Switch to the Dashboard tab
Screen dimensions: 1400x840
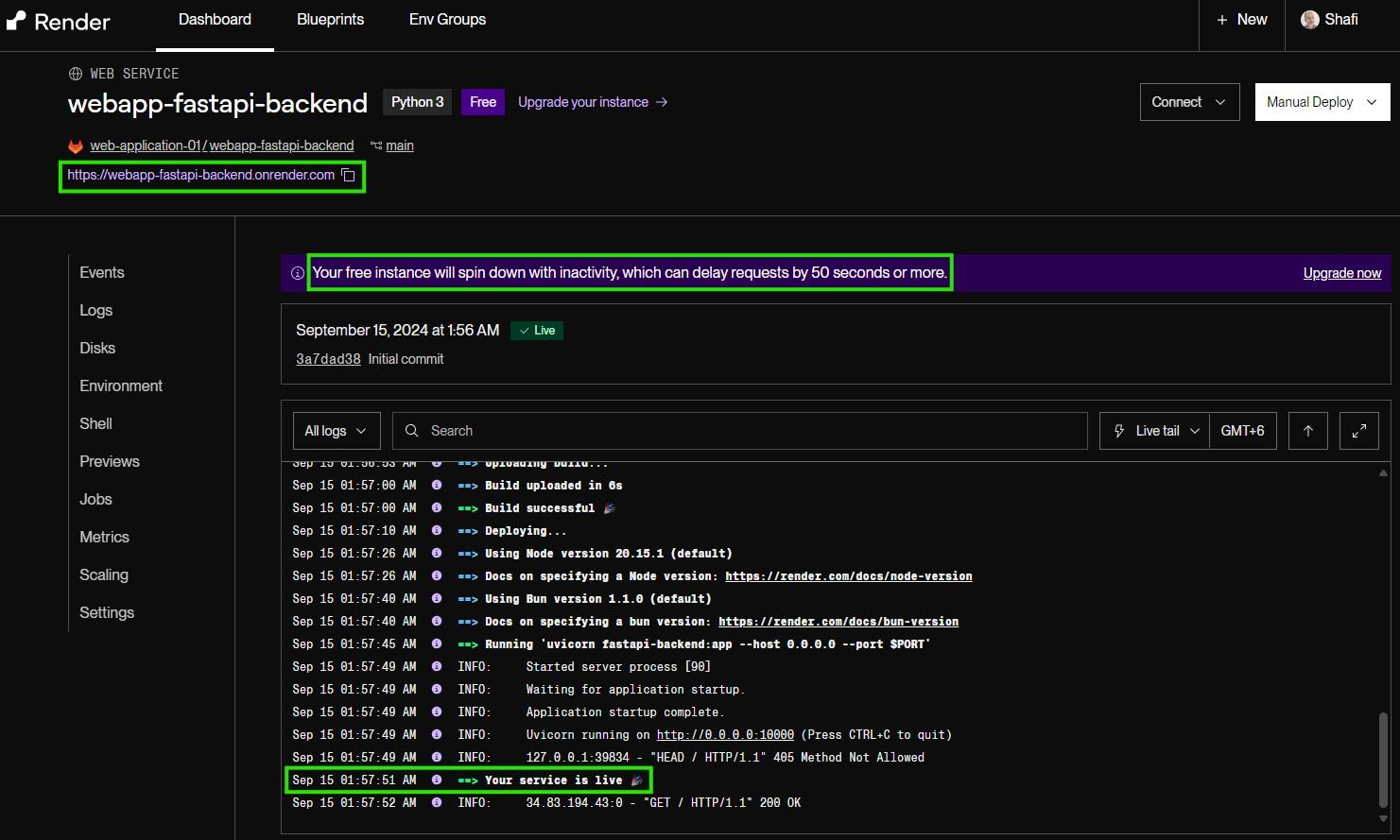coord(215,20)
